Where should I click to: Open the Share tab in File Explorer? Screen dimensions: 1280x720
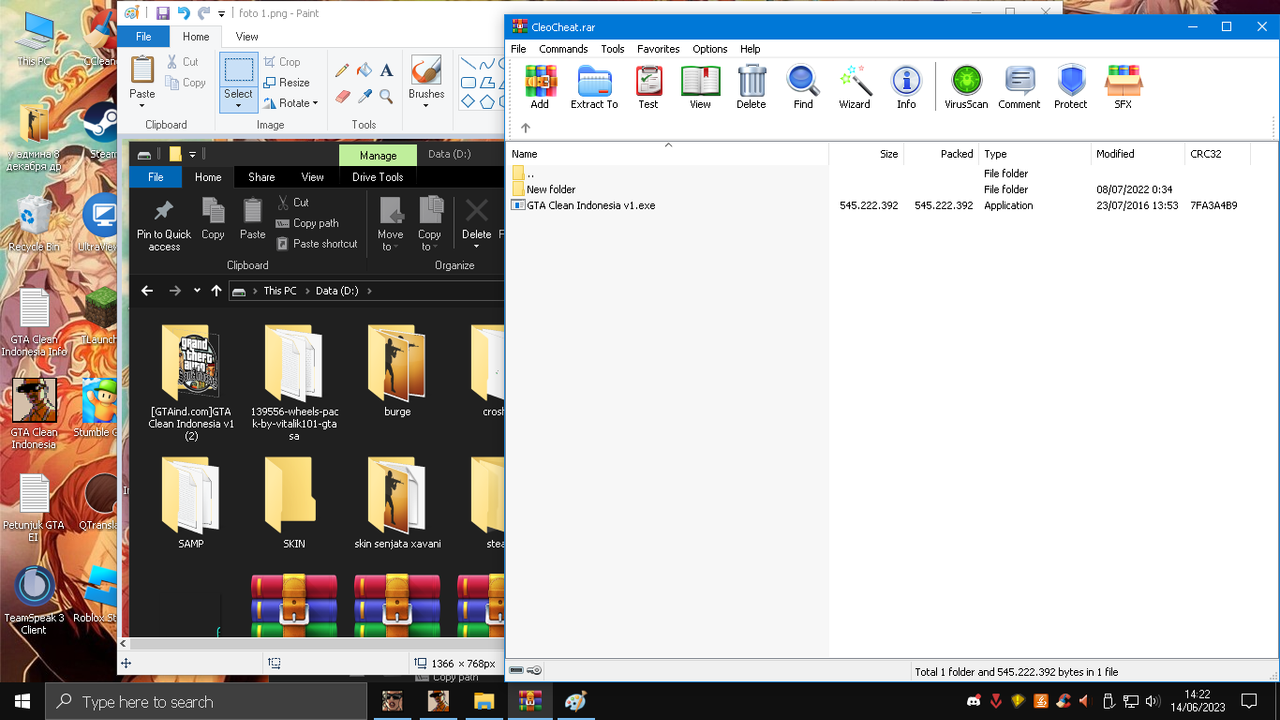point(262,177)
